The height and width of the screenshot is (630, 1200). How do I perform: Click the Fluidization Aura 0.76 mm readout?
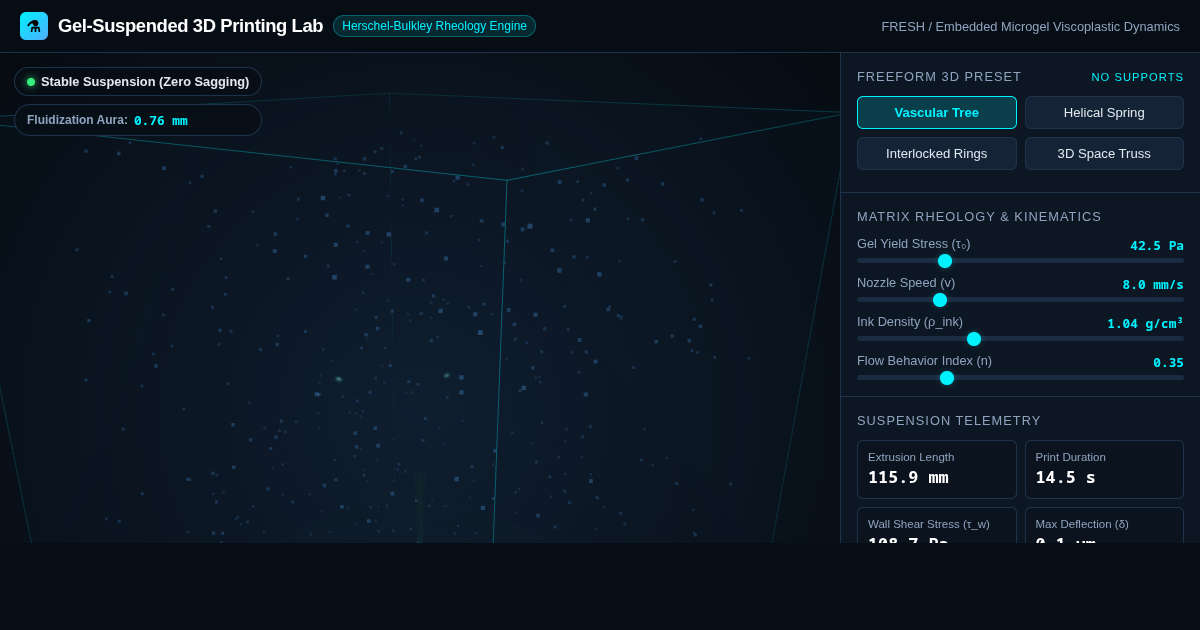coord(138,120)
